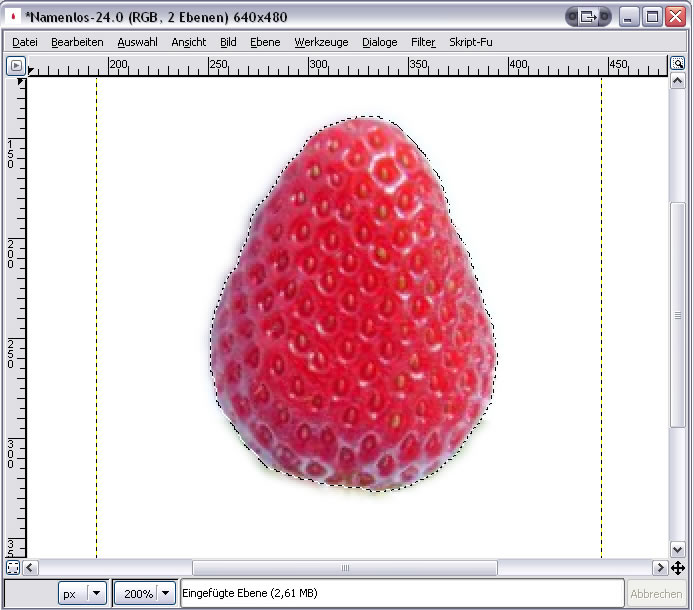Click the horizontal scrollbar thumb
Screen dimensions: 694x610
tap(345, 567)
